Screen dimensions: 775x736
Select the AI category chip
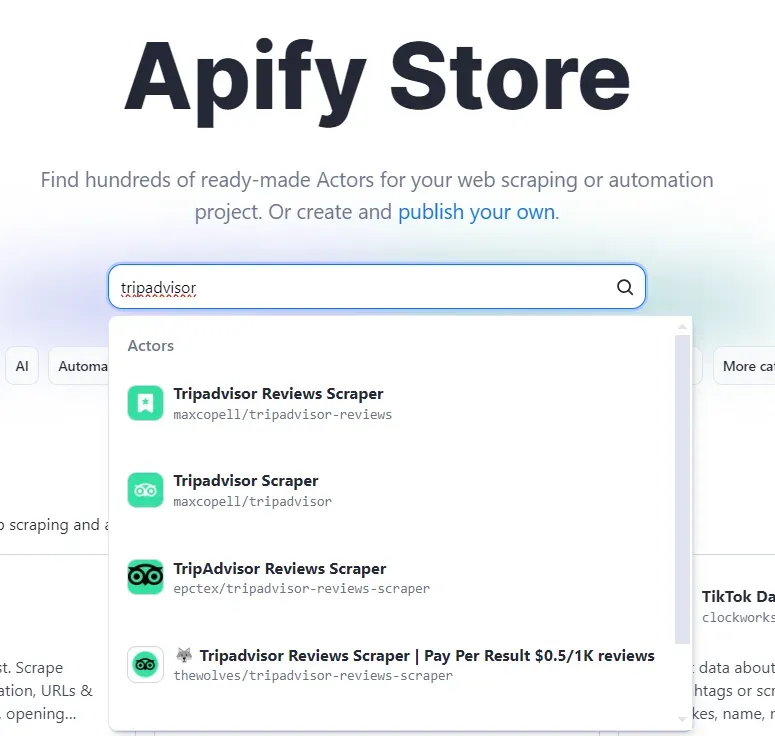[22, 366]
